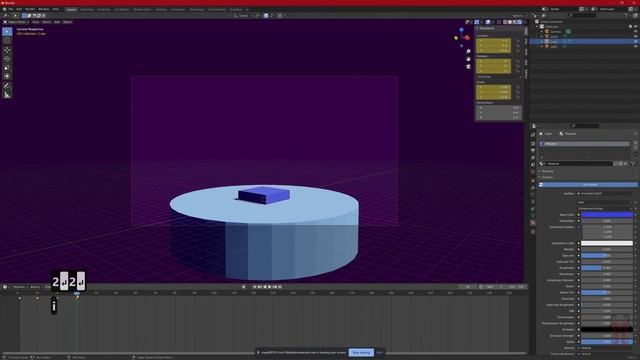Viewport: 640px width, 360px height.
Task: Switch to the Animation workspace tab
Action: 178,9
